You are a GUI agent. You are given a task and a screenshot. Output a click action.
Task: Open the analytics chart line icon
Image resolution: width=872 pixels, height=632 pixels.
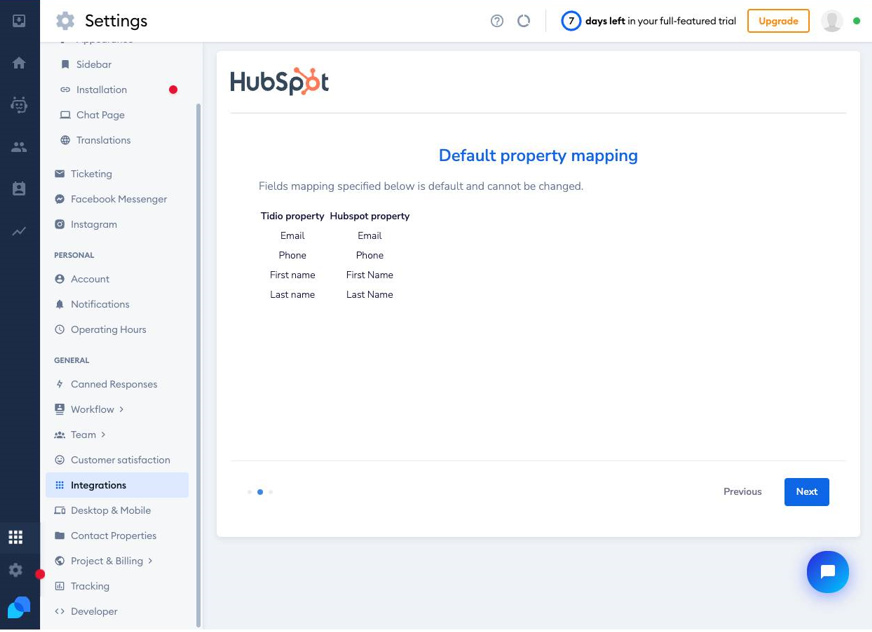(19, 231)
